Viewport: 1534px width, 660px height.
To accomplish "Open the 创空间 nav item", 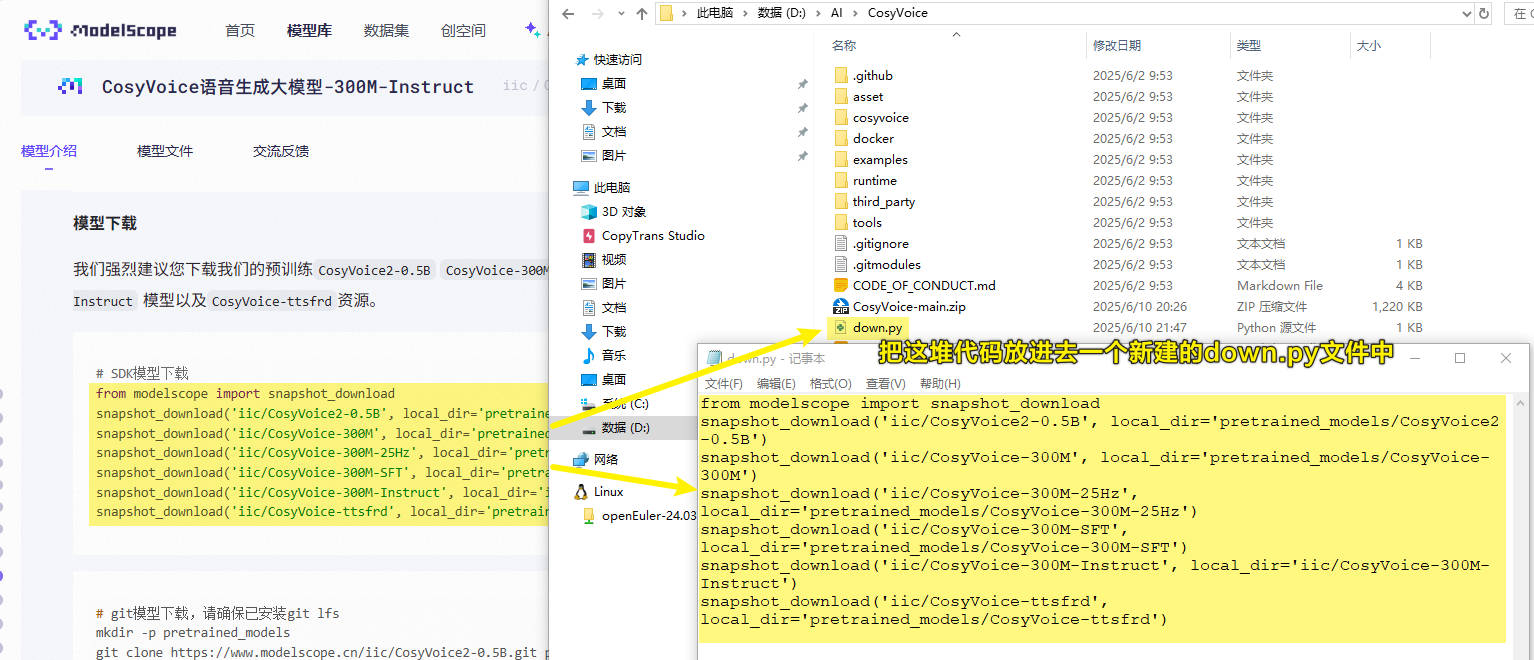I will pyautogui.click(x=463, y=31).
